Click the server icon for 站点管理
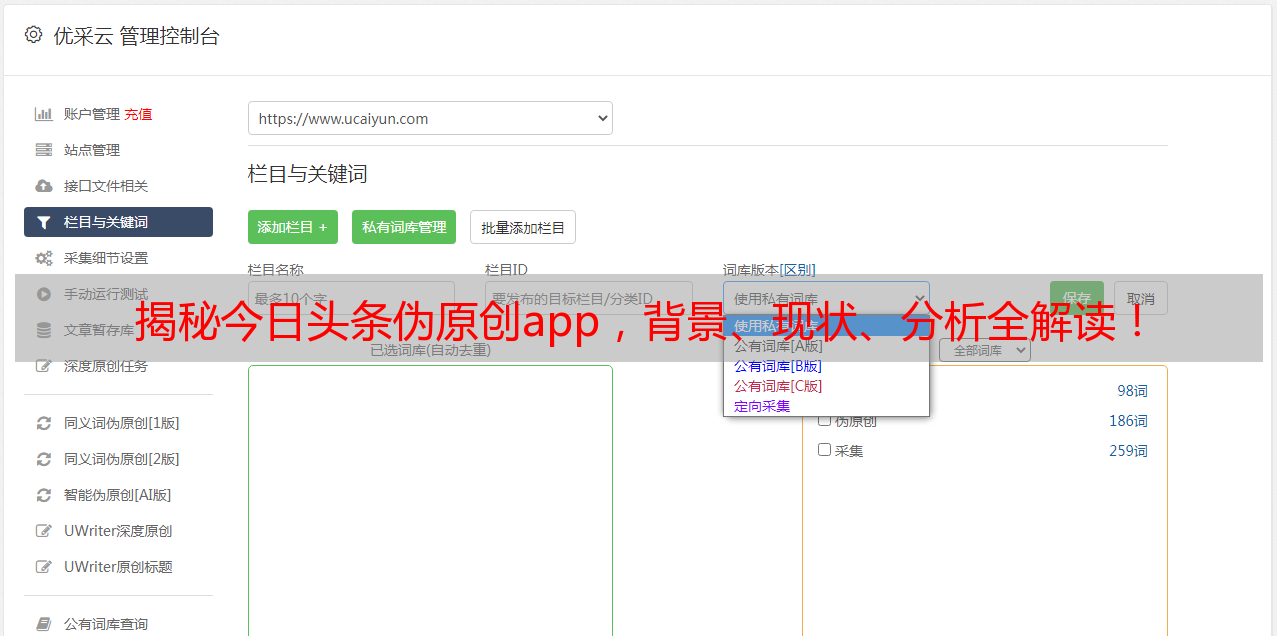1277x636 pixels. [x=44, y=150]
